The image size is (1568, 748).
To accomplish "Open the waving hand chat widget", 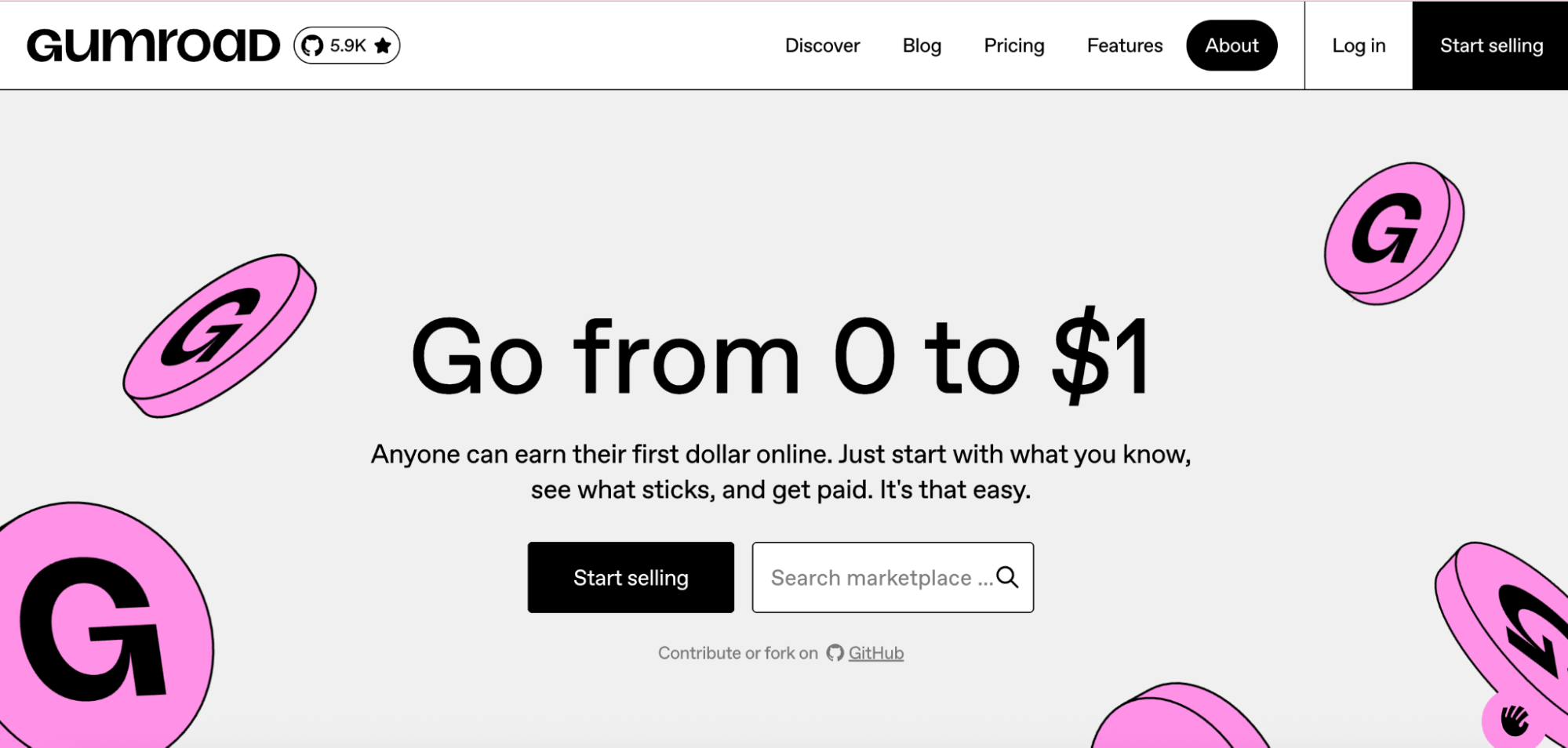I will (x=1515, y=719).
